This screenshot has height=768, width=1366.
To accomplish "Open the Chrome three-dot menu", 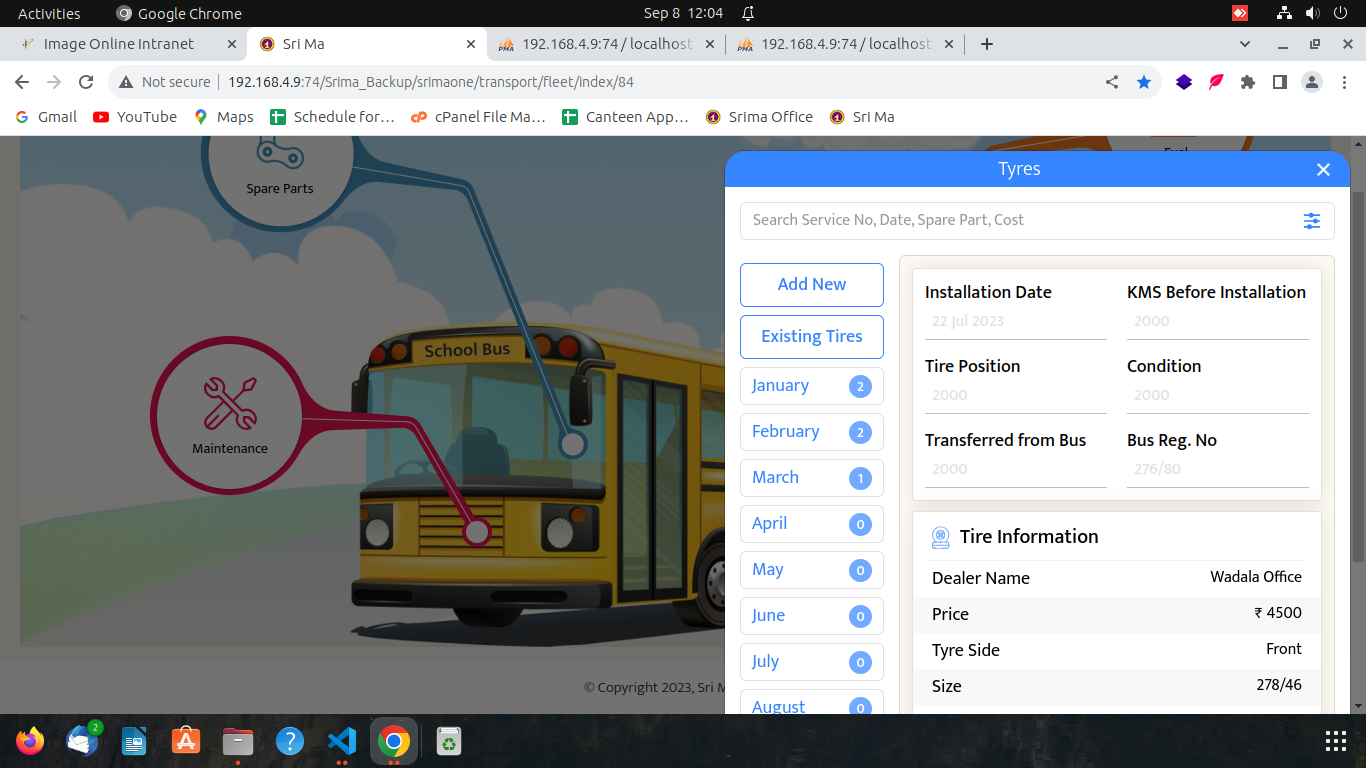I will tap(1344, 82).
